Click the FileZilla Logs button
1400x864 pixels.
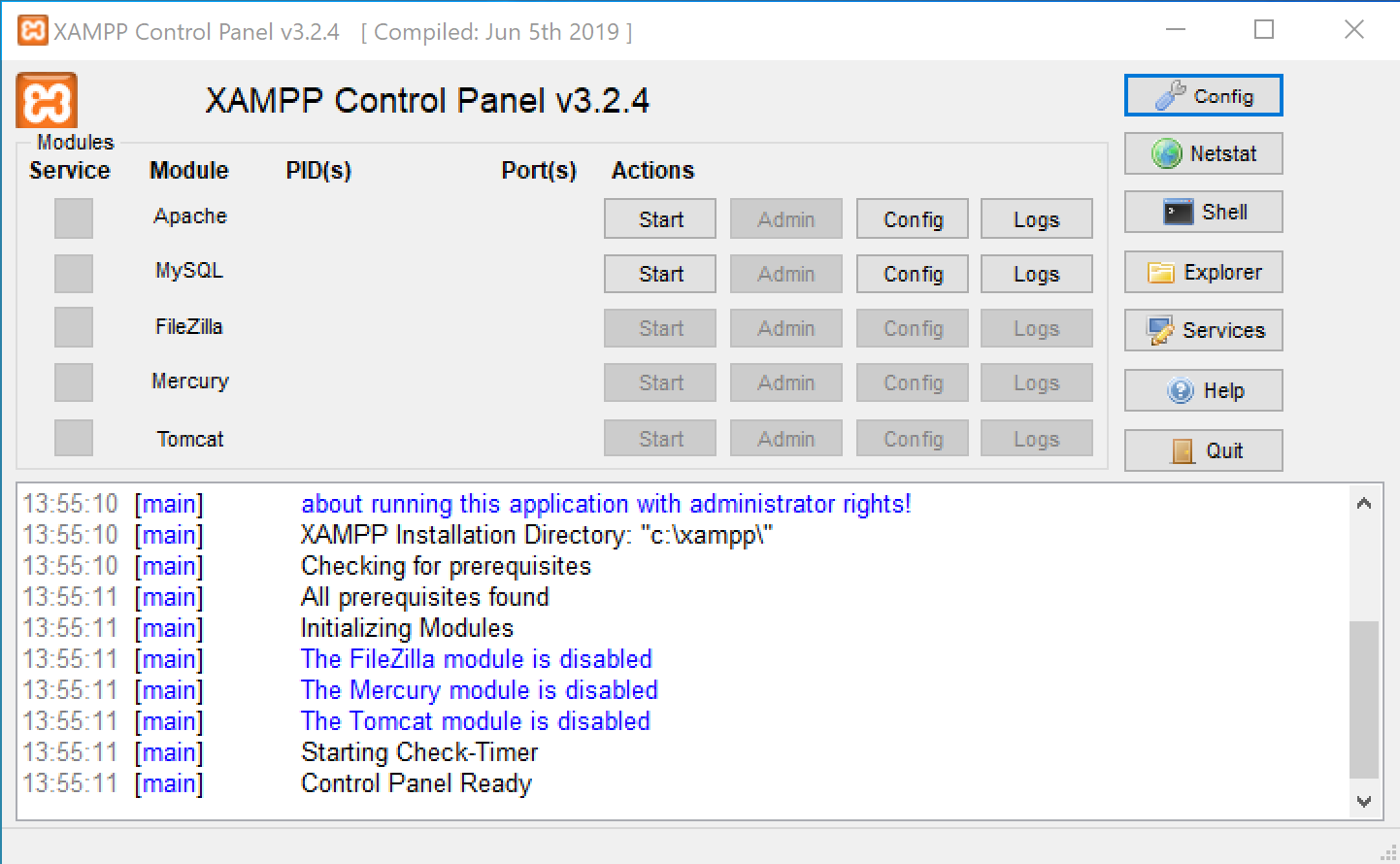point(1037,328)
